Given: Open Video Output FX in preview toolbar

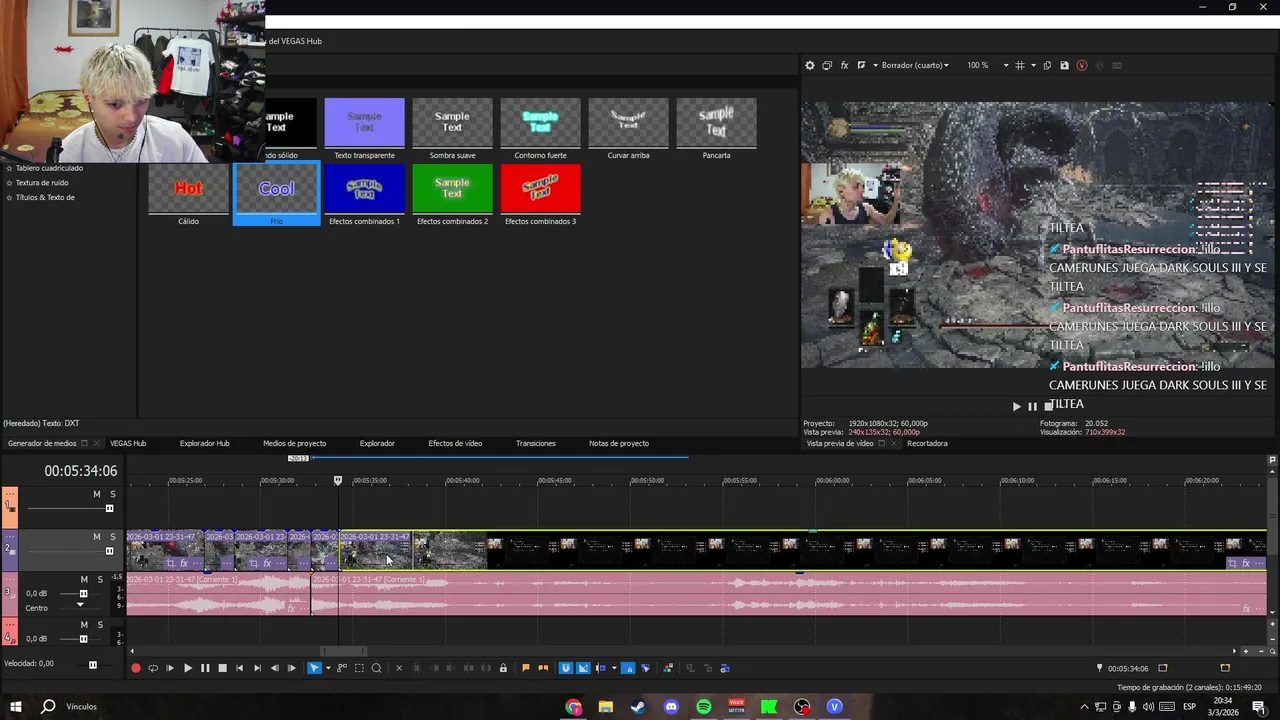Looking at the screenshot, I should (844, 65).
